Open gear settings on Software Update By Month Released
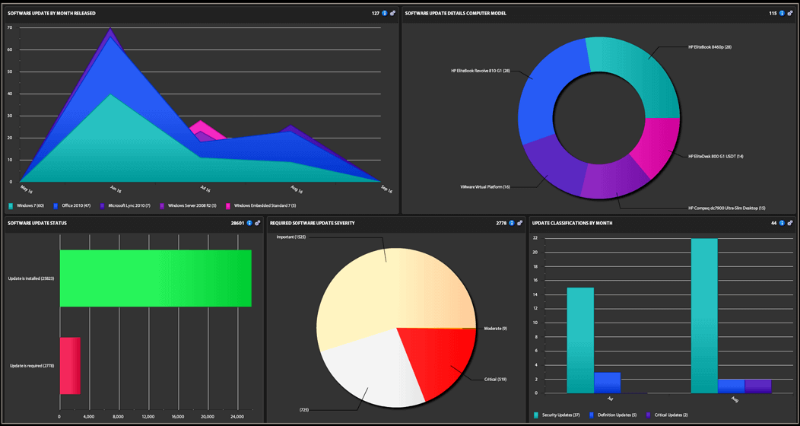800x426 pixels. click(392, 13)
